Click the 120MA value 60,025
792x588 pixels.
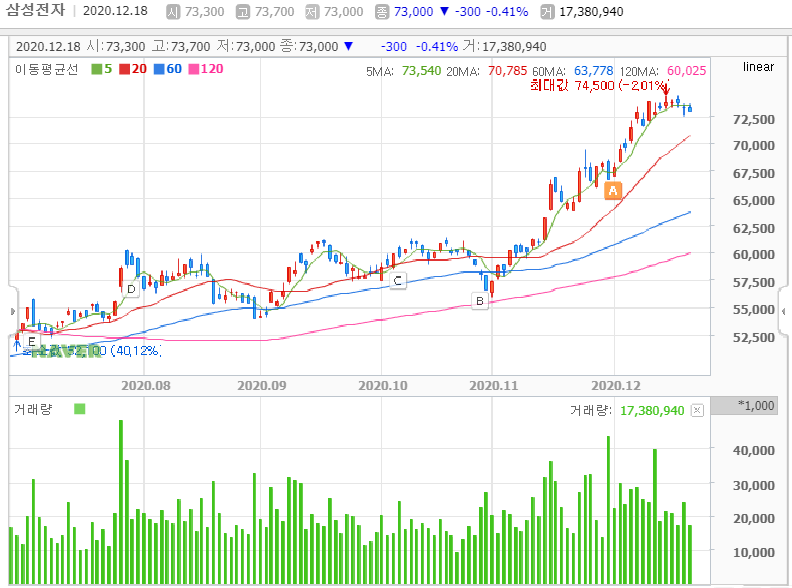686,71
